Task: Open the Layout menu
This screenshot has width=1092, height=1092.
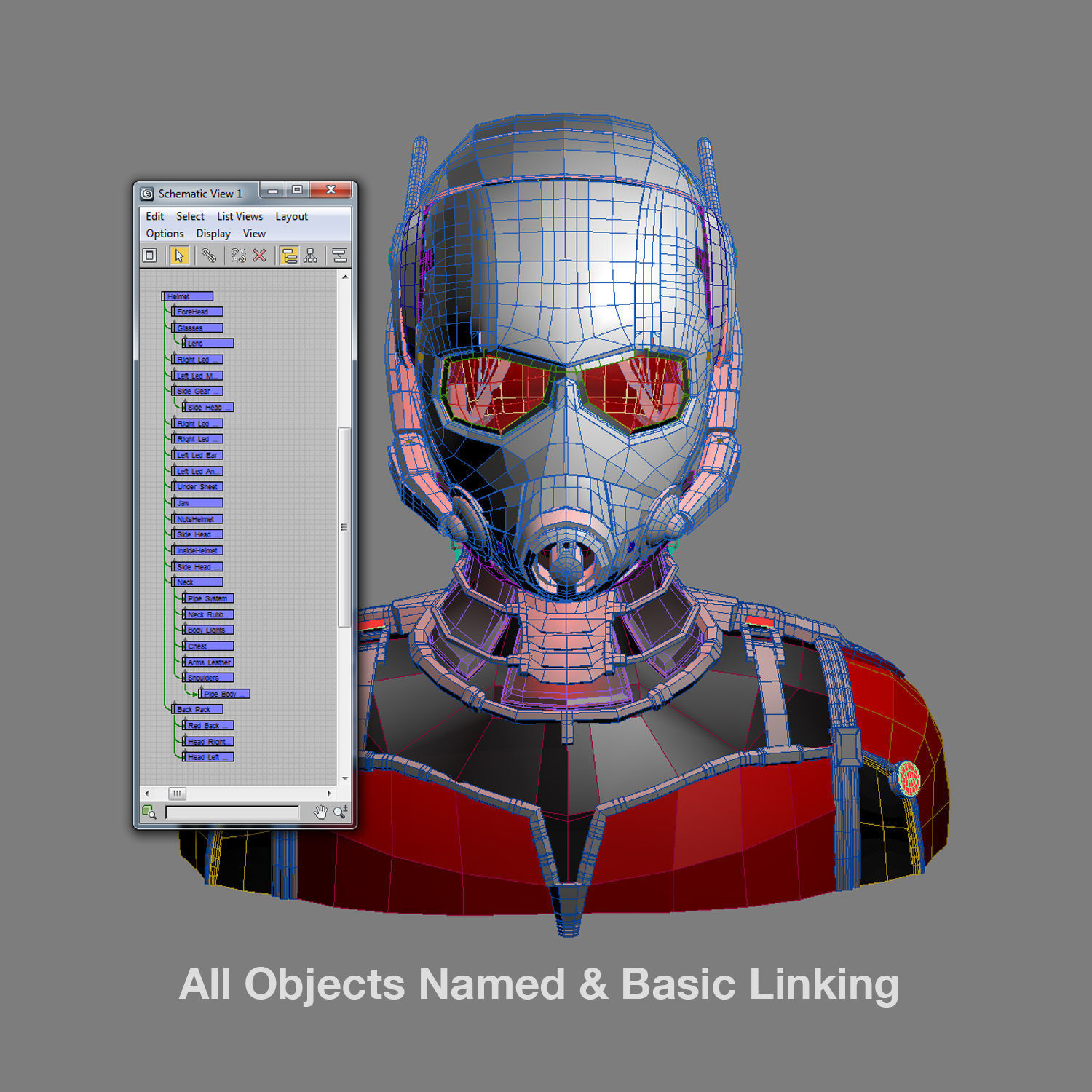Action: [291, 216]
